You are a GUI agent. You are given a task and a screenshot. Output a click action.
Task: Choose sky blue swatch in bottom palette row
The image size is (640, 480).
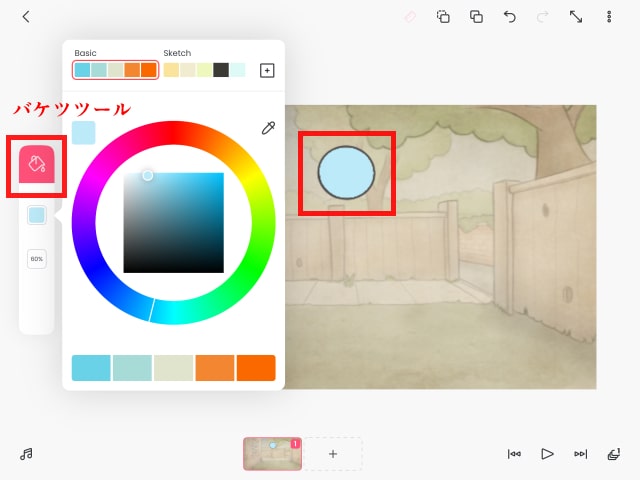tap(91, 368)
